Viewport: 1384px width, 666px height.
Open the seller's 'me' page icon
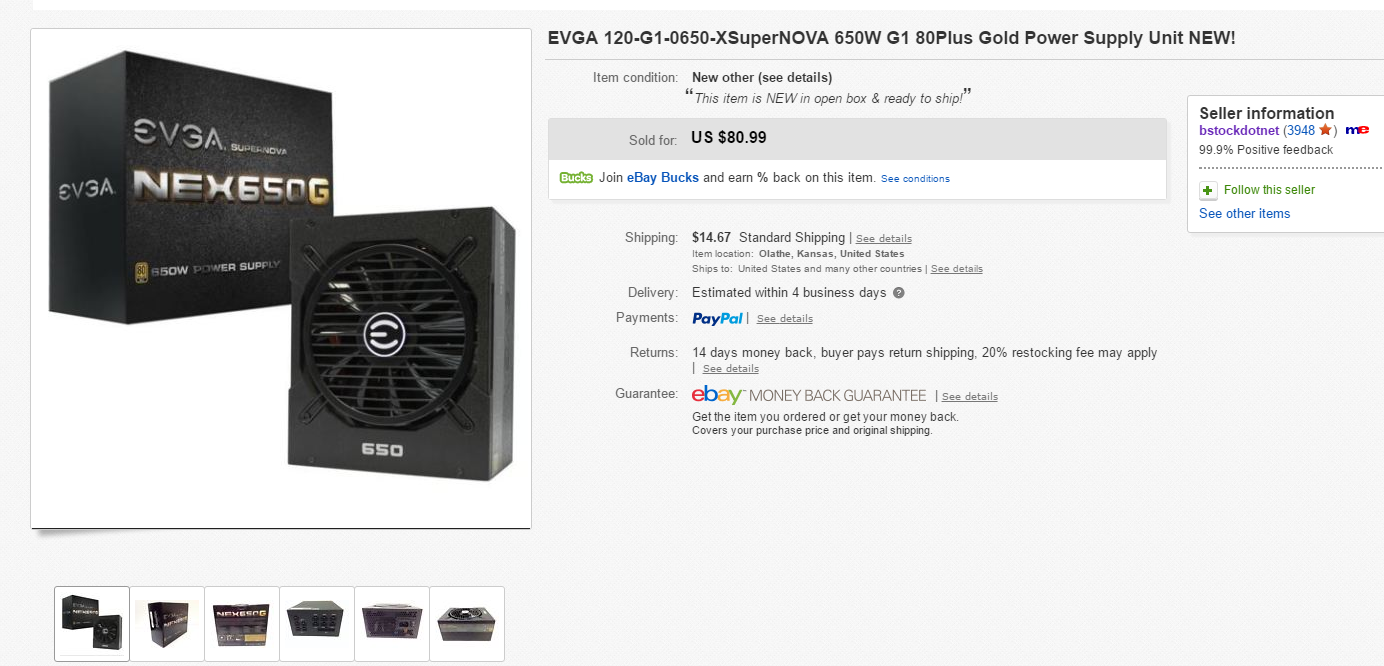pyautogui.click(x=1357, y=130)
